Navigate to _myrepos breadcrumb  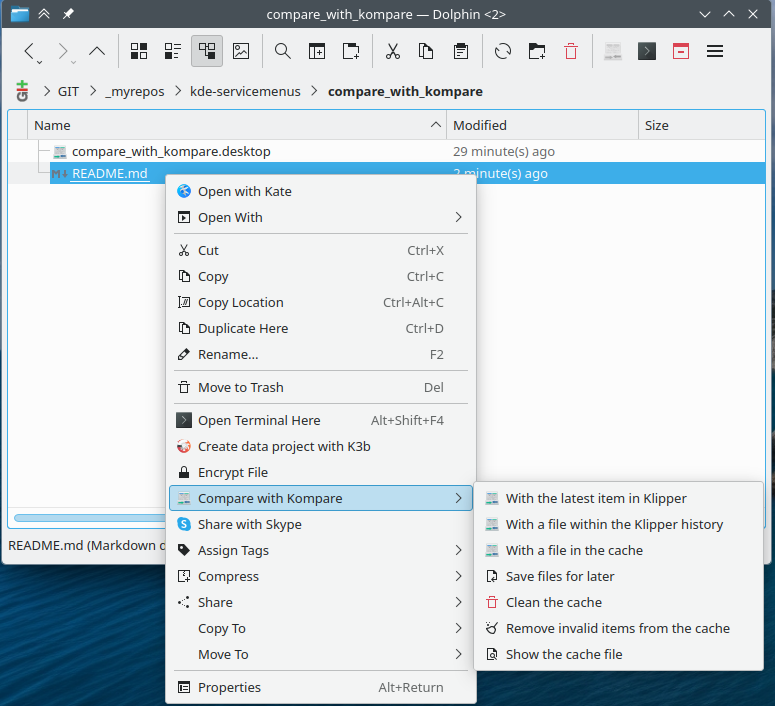coord(134,91)
